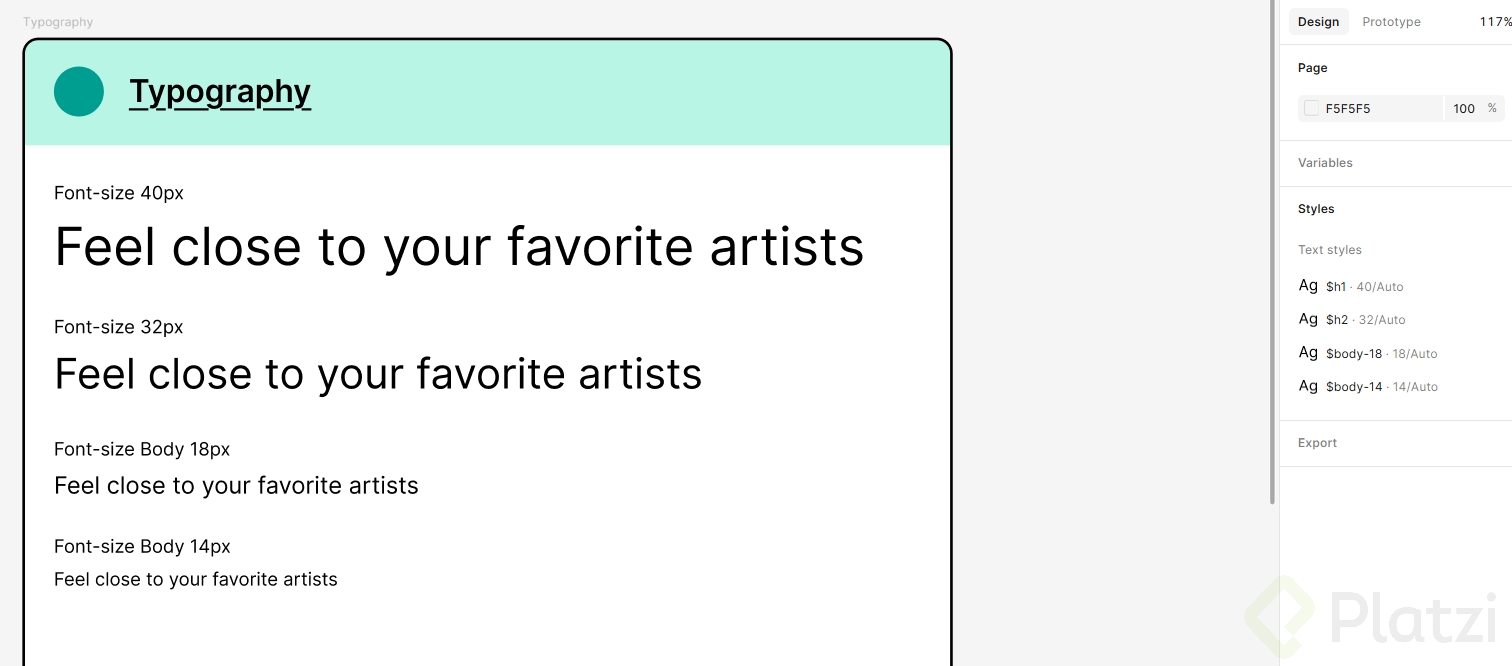
Task: Switch to the Design tab
Action: point(1318,22)
